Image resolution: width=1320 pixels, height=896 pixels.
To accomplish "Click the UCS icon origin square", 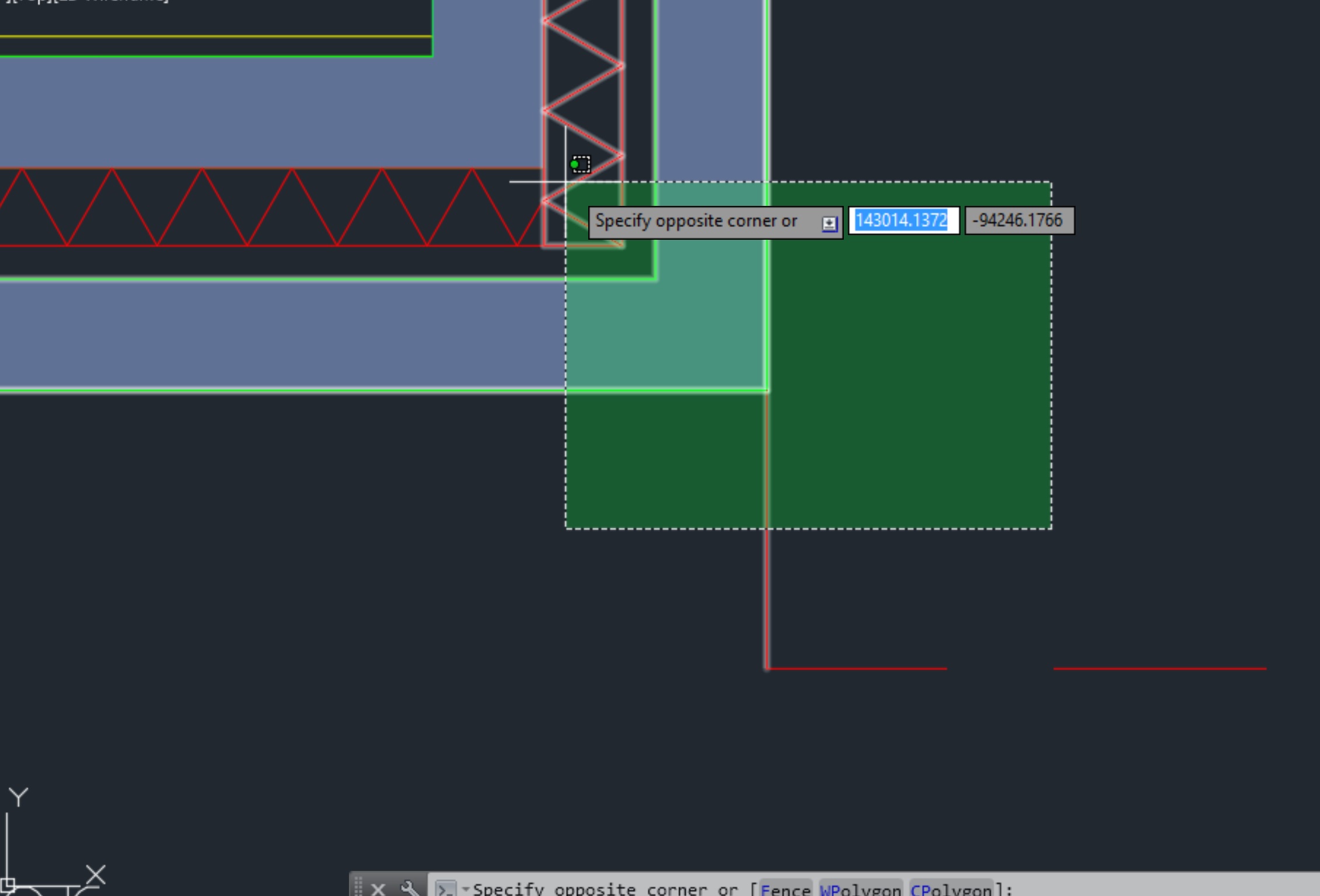I will tap(7, 885).
